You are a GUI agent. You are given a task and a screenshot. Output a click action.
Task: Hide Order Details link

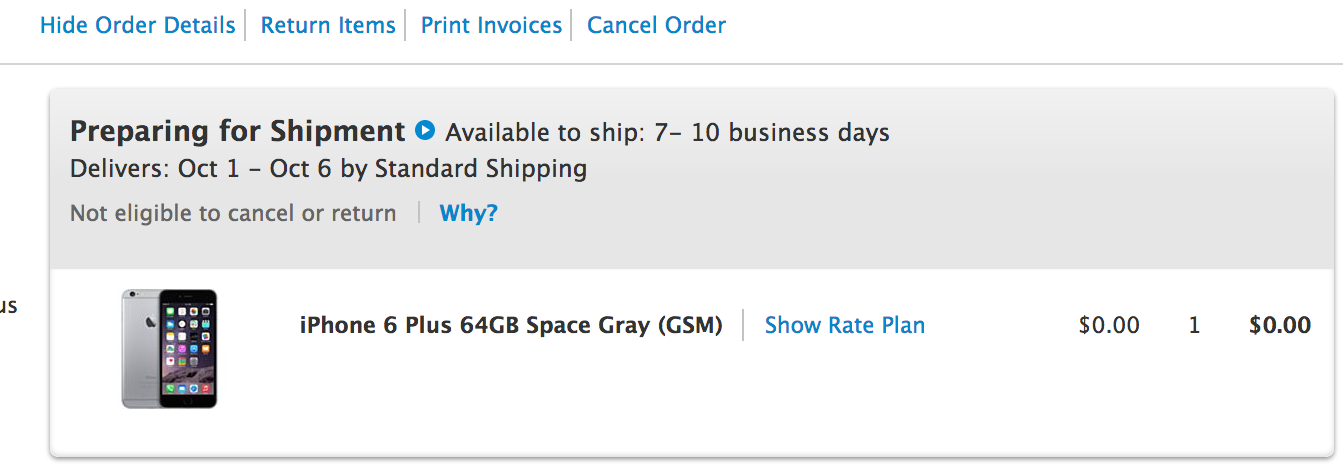pyautogui.click(x=137, y=25)
